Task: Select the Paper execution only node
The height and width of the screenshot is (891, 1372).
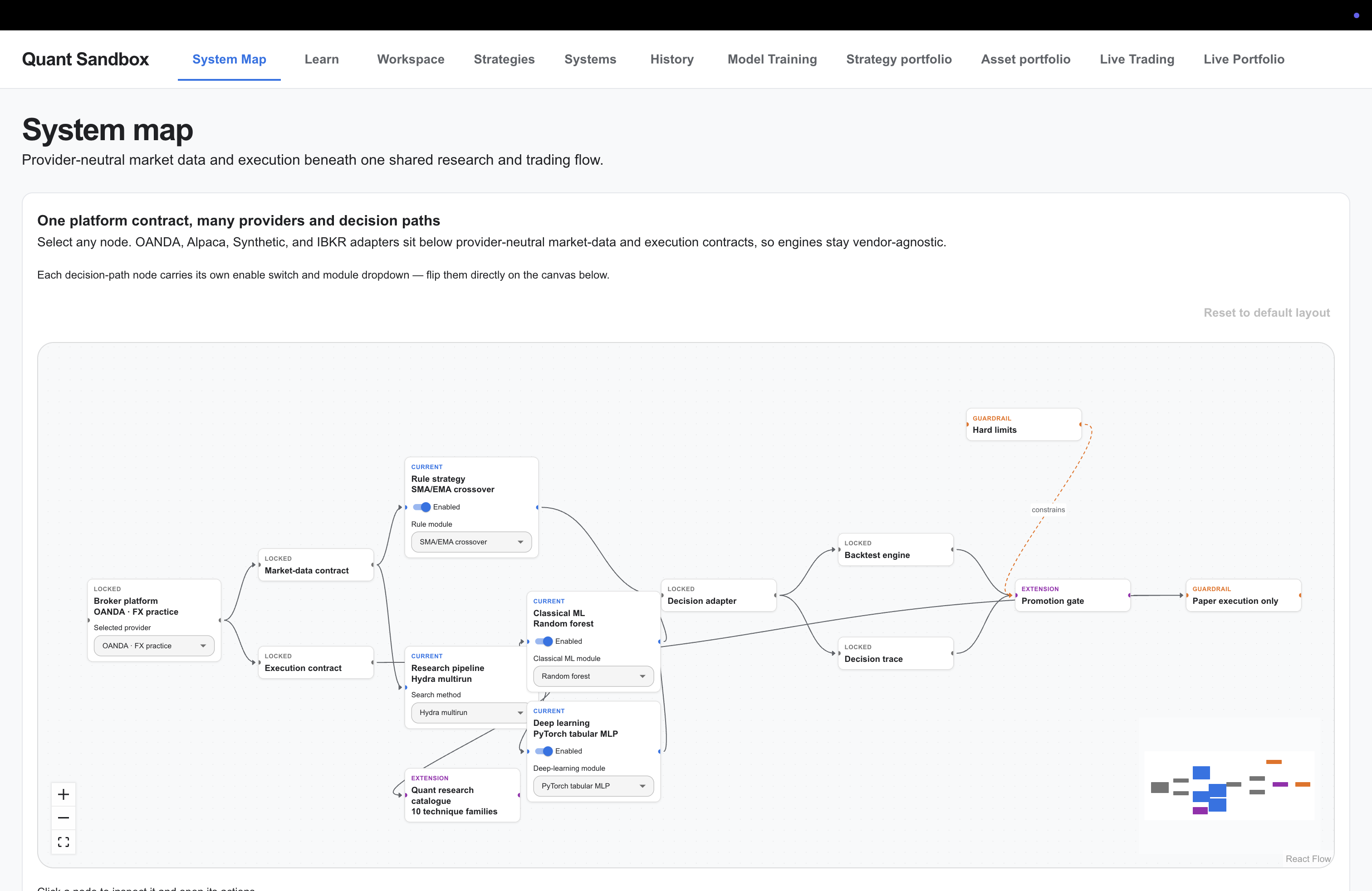Action: pos(1244,595)
